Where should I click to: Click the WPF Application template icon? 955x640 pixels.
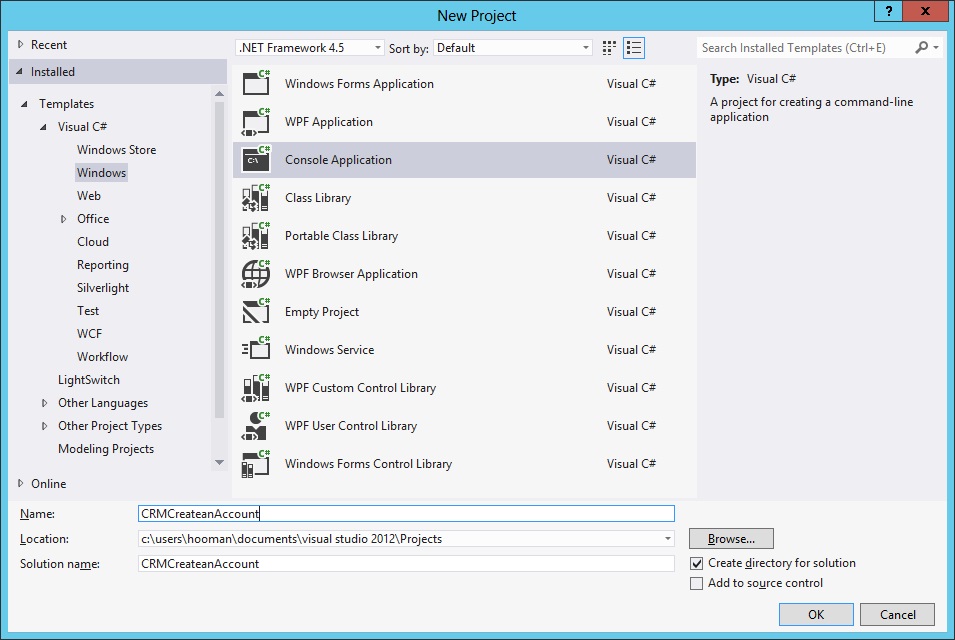[x=256, y=121]
